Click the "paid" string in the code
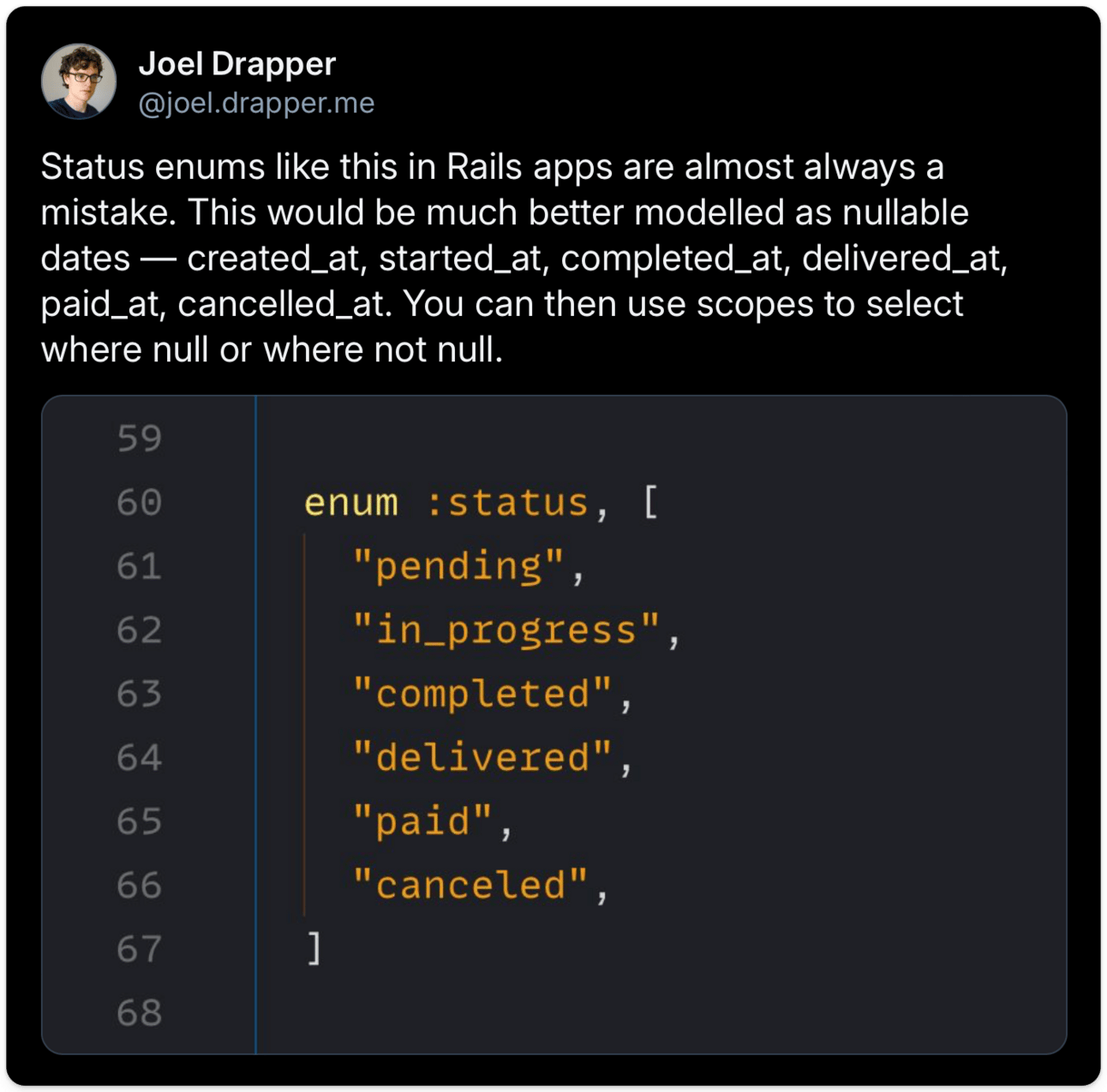 click(423, 821)
